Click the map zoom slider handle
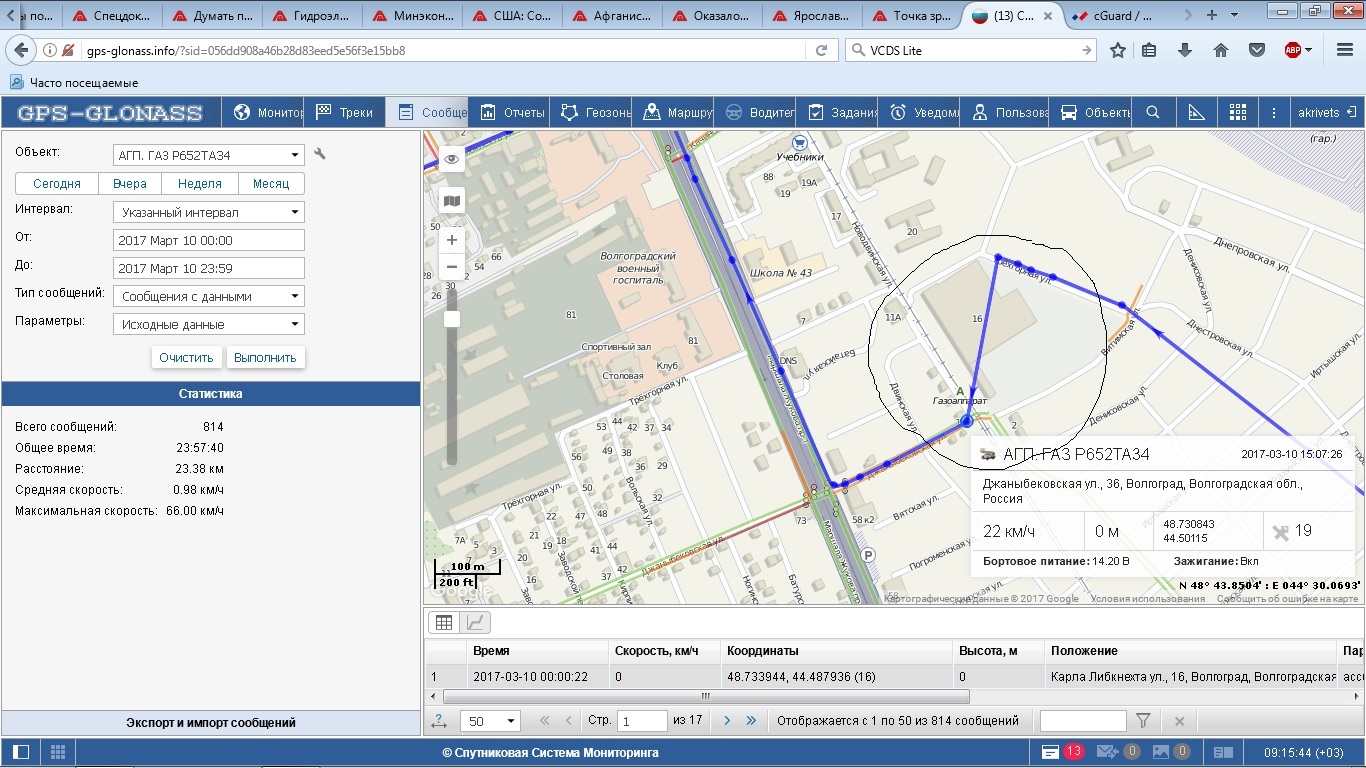The width and height of the screenshot is (1366, 768). click(452, 319)
